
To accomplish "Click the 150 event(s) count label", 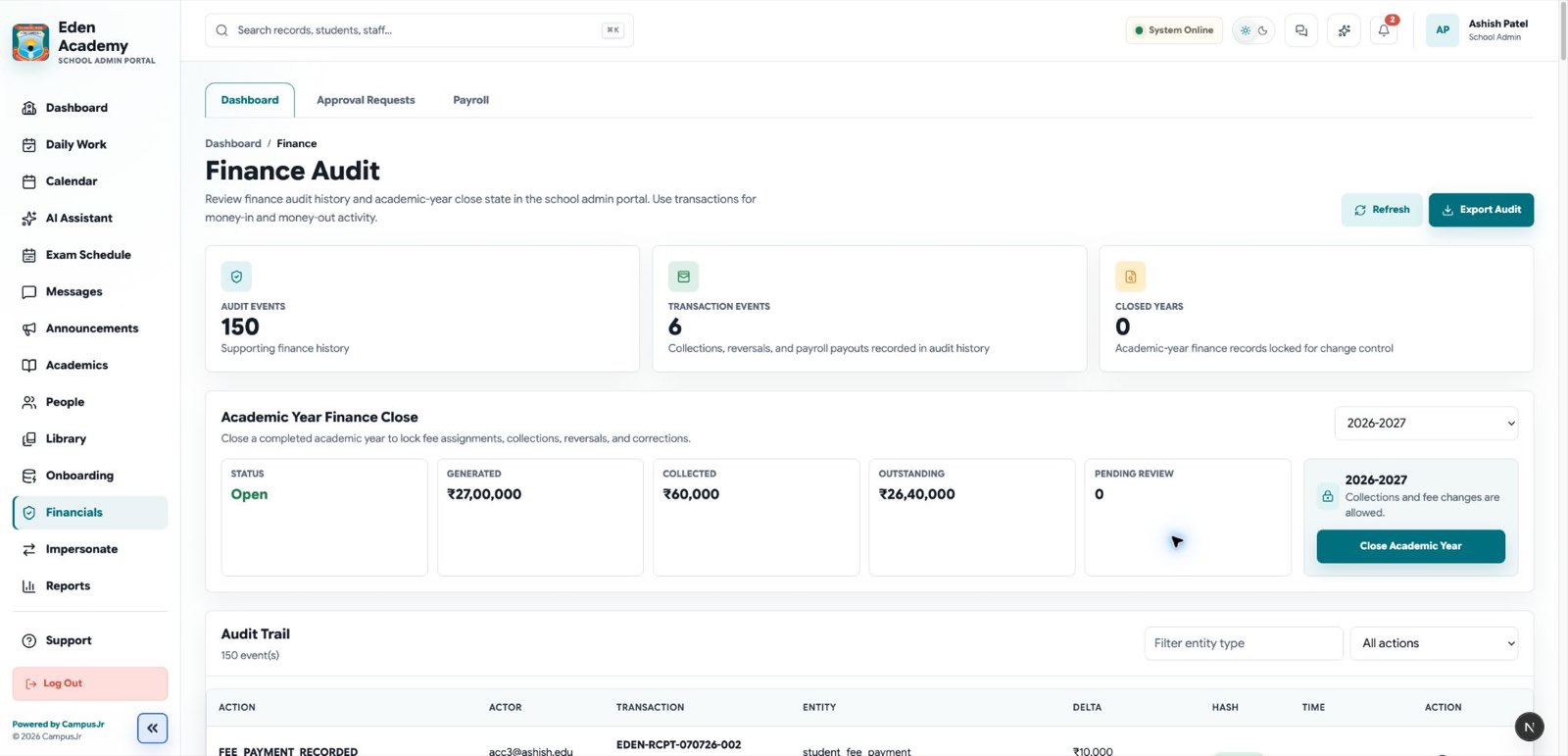I will click(250, 655).
